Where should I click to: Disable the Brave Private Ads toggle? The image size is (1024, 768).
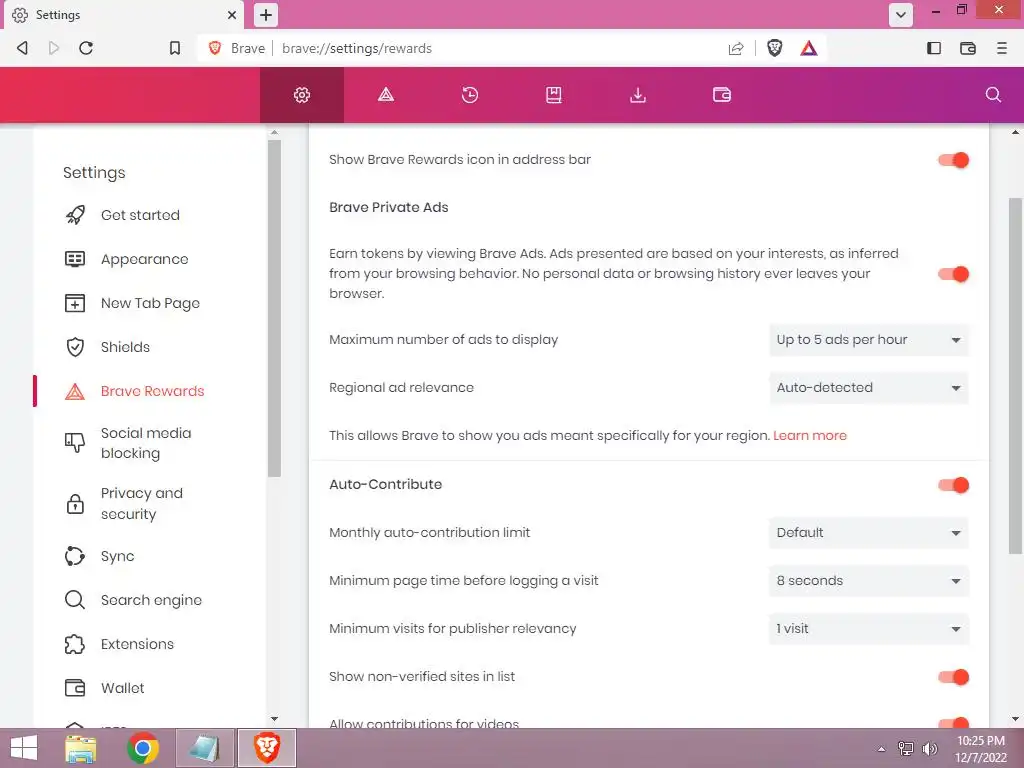coord(953,274)
